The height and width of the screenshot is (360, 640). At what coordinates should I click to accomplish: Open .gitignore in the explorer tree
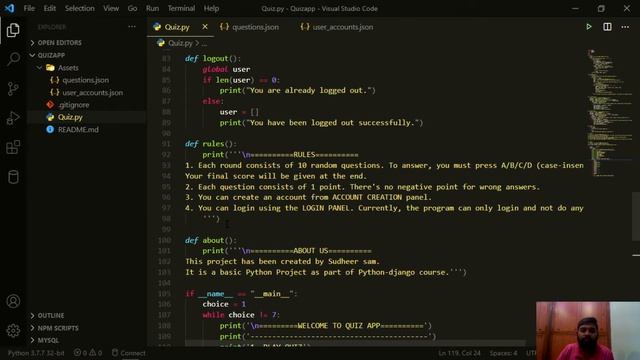pos(73,105)
